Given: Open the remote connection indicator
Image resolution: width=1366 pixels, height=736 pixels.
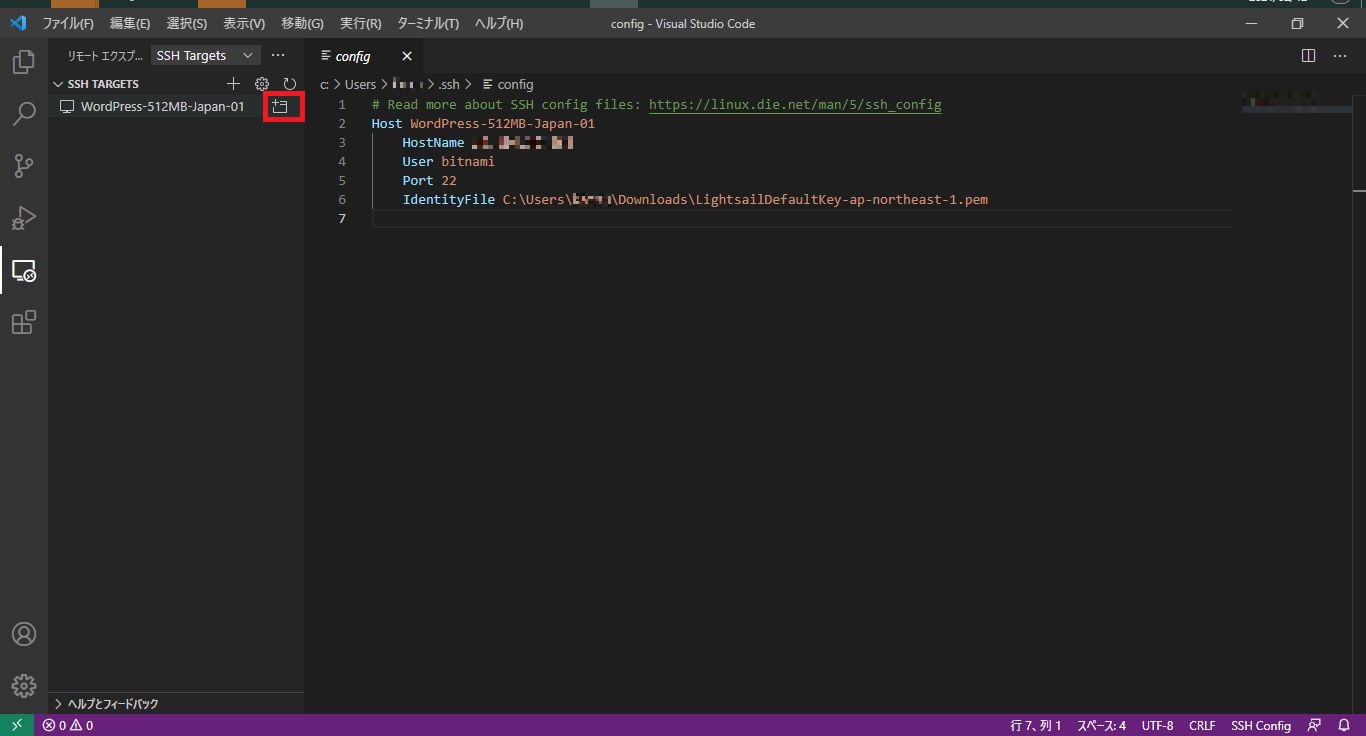Looking at the screenshot, I should (16, 724).
